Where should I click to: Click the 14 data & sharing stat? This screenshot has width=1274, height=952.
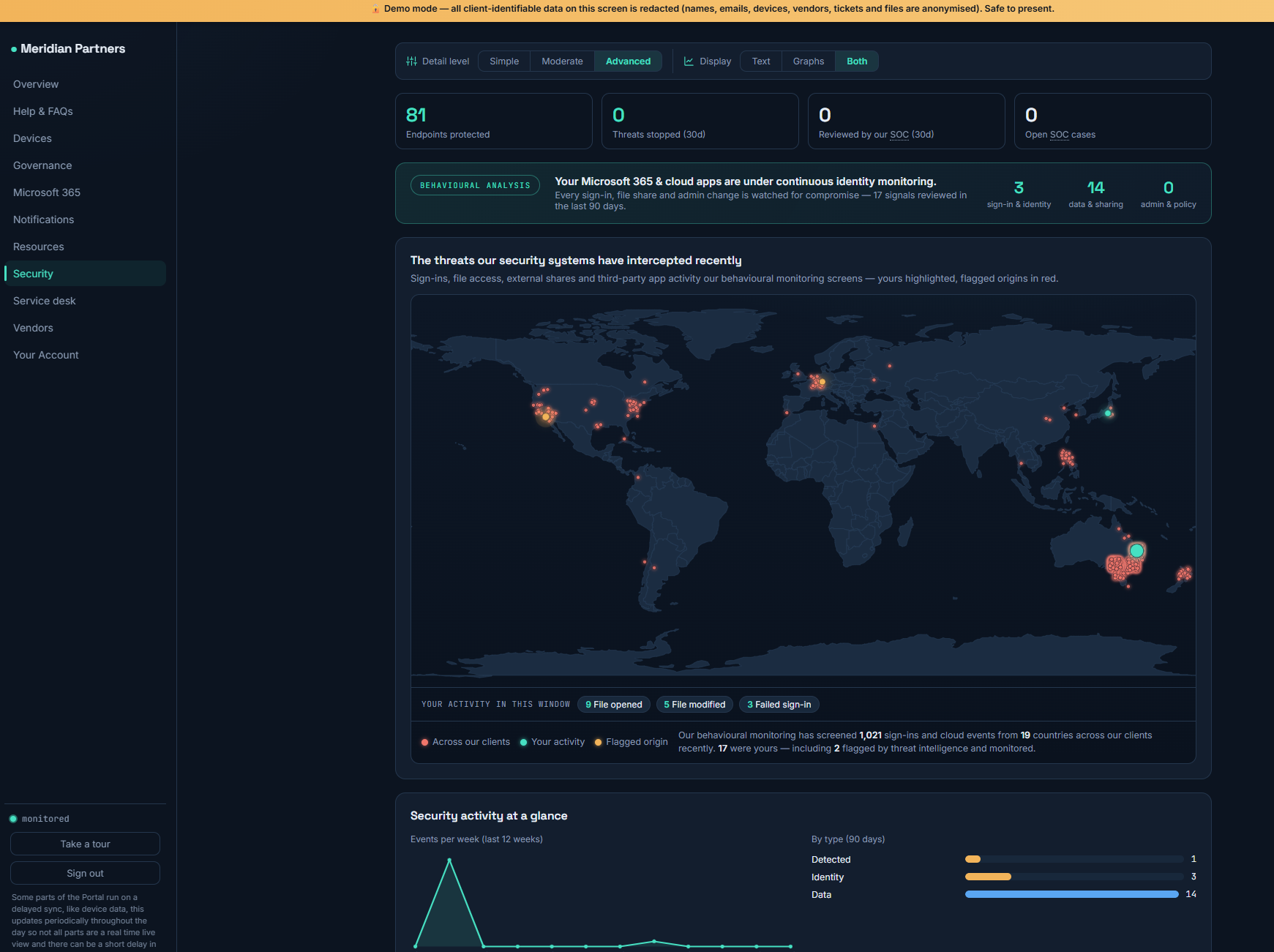(x=1095, y=194)
